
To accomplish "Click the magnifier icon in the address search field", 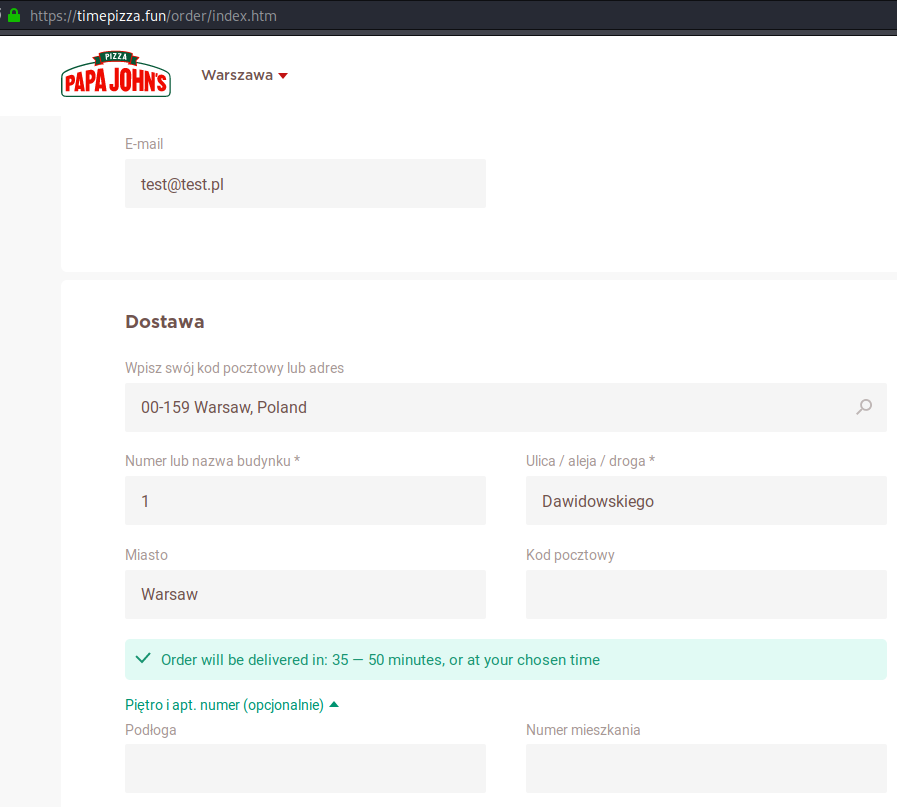I will click(864, 407).
